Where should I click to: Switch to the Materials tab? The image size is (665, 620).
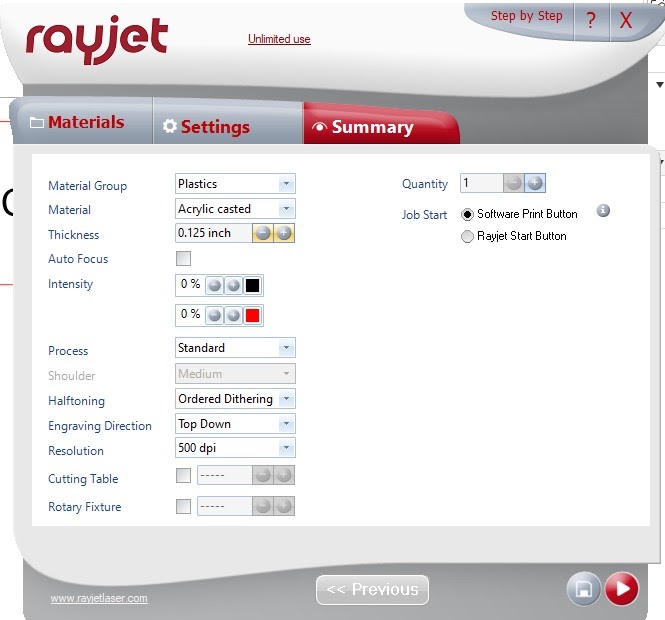coord(78,122)
